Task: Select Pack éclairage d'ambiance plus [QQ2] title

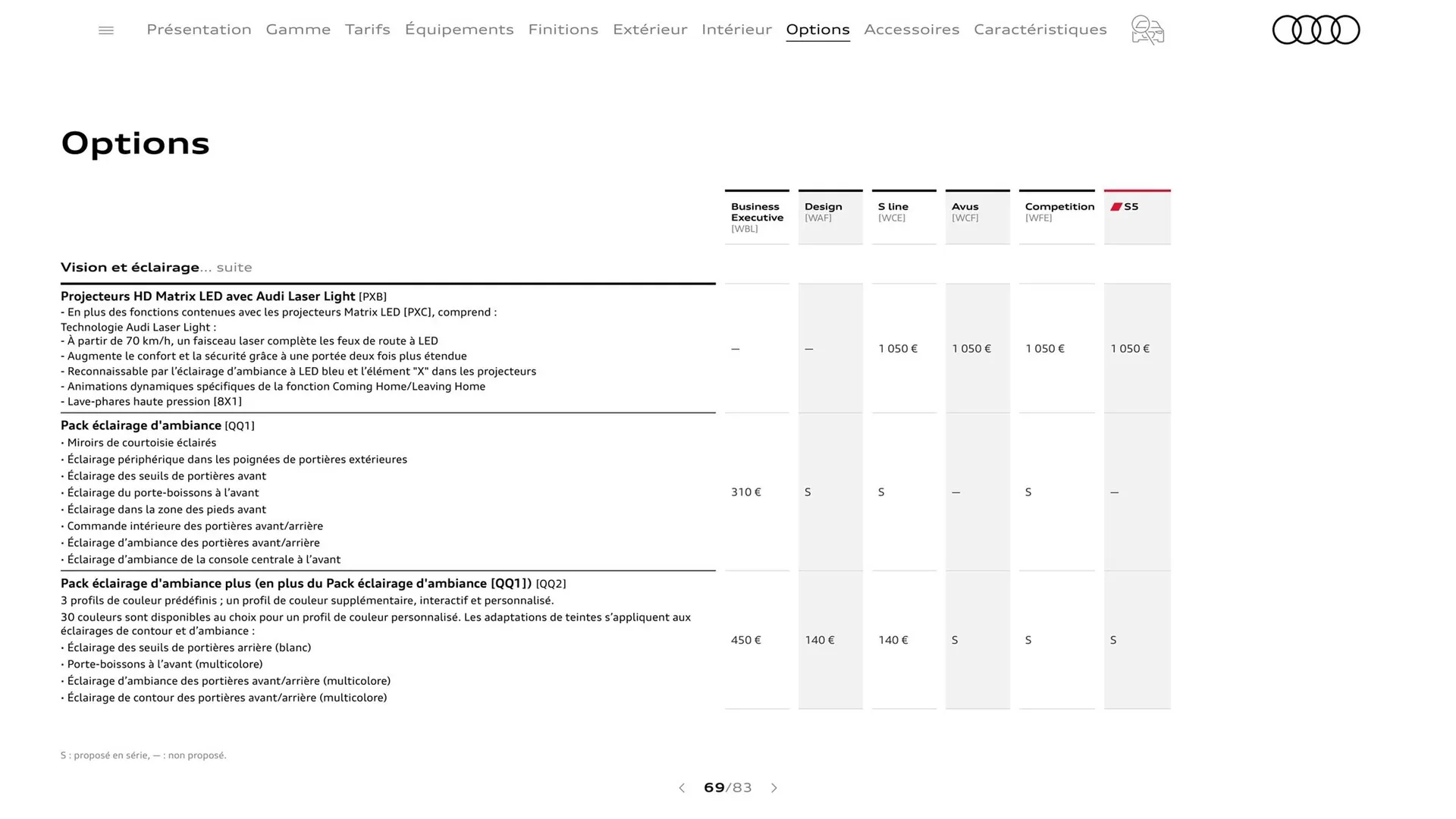Action: pos(313,583)
